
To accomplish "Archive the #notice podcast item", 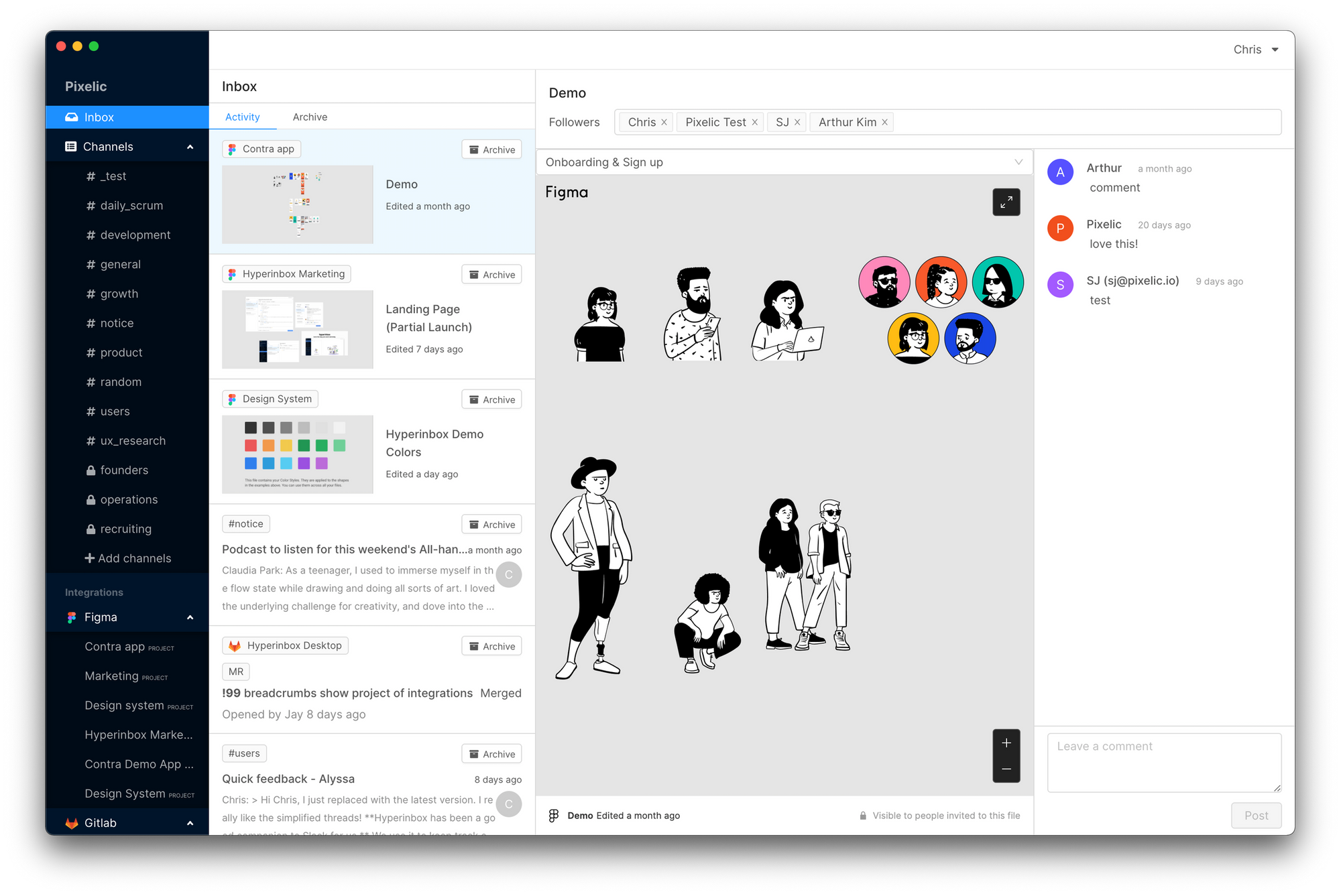I will point(491,525).
